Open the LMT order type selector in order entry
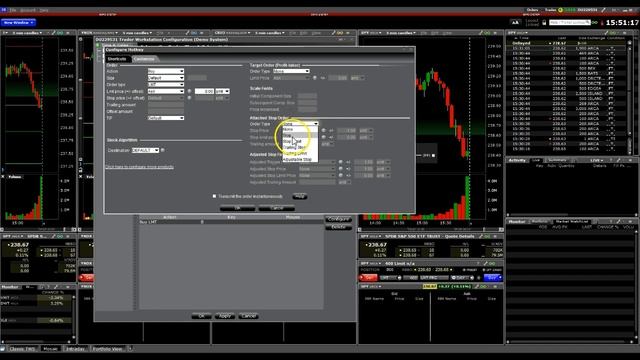640x360 pixels. (x=390, y=278)
